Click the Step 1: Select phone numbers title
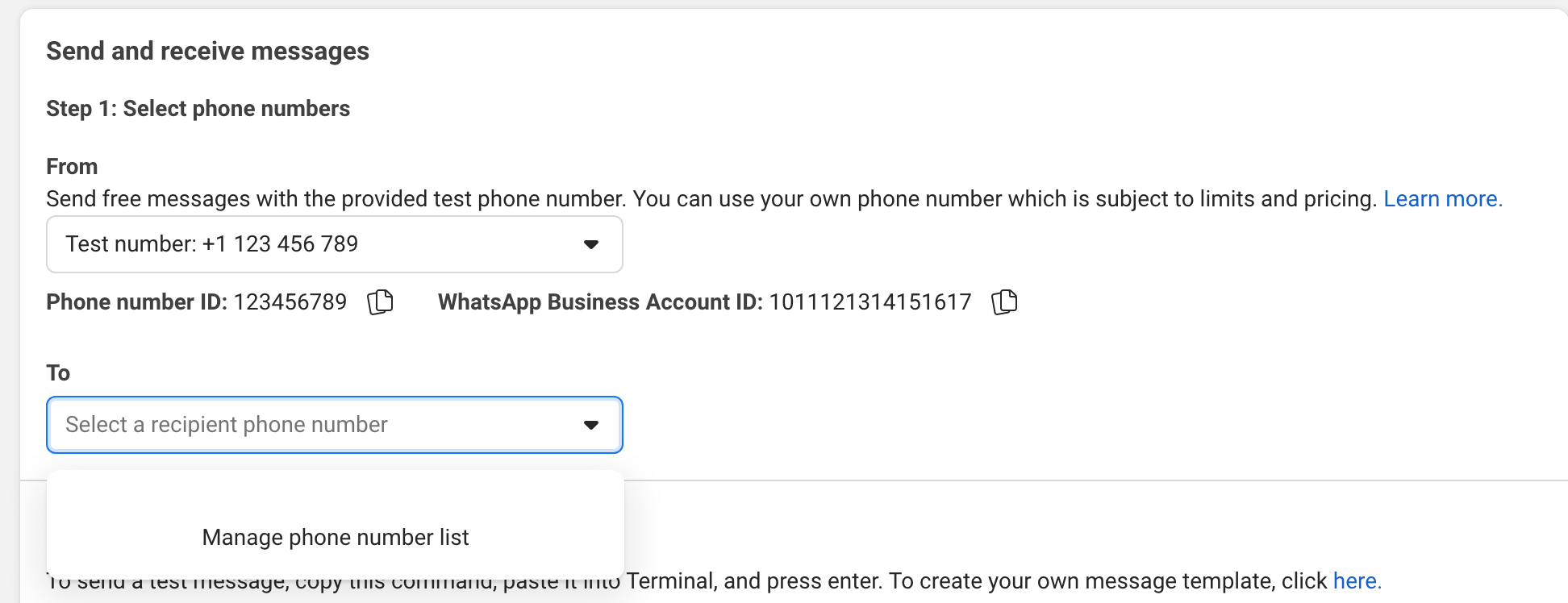 [198, 109]
